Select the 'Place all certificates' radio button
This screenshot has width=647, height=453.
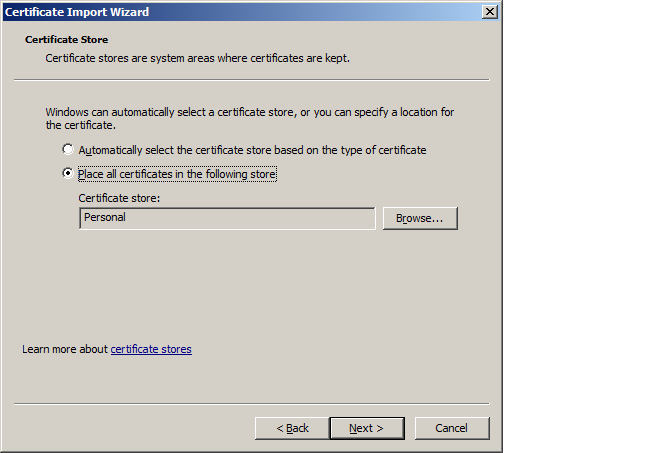(68, 174)
